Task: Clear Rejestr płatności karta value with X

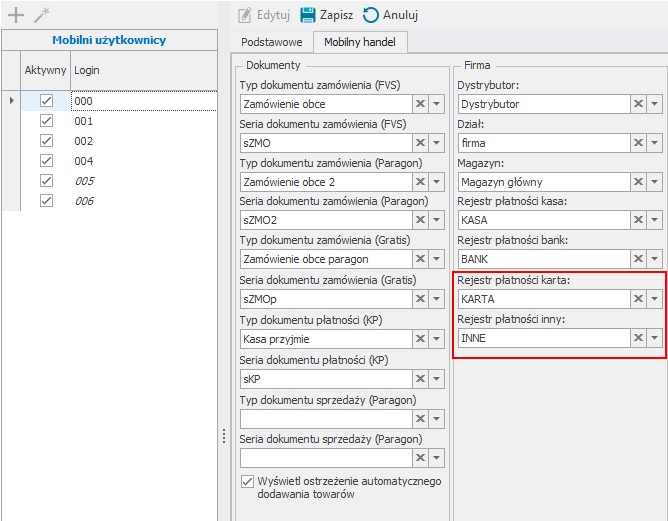Action: point(637,299)
